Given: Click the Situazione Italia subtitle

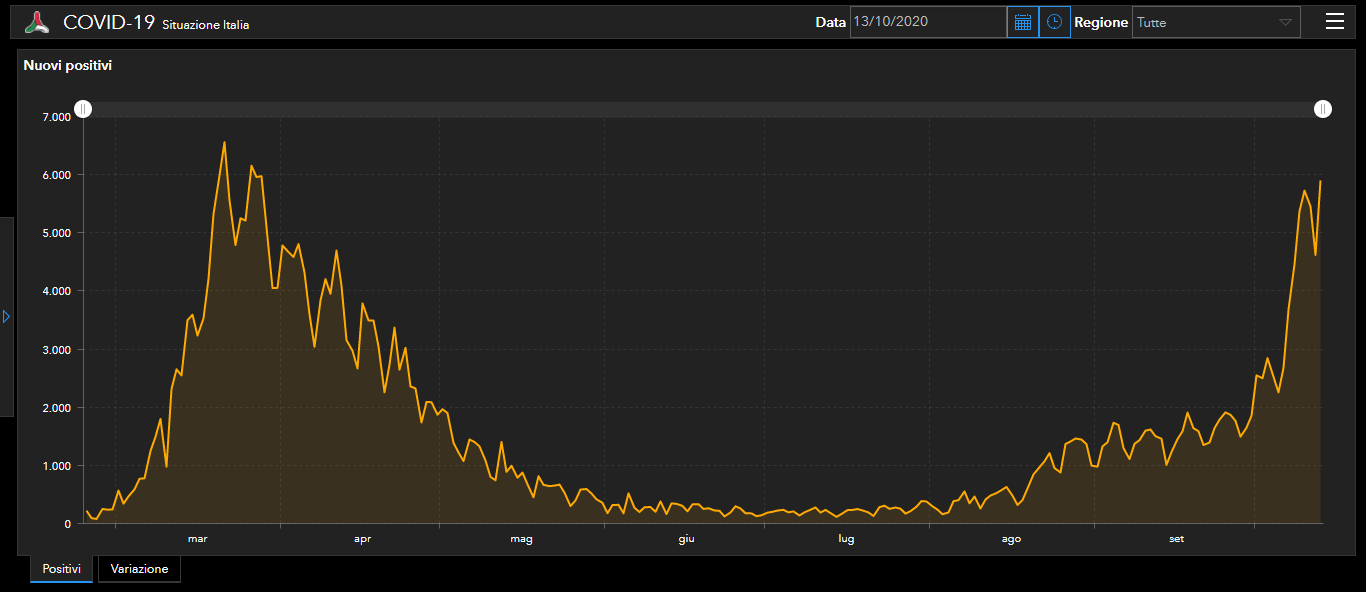Looking at the screenshot, I should pyautogui.click(x=205, y=25).
